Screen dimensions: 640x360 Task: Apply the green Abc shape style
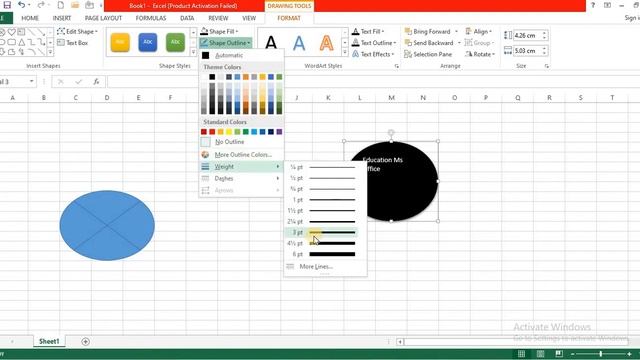(175, 42)
